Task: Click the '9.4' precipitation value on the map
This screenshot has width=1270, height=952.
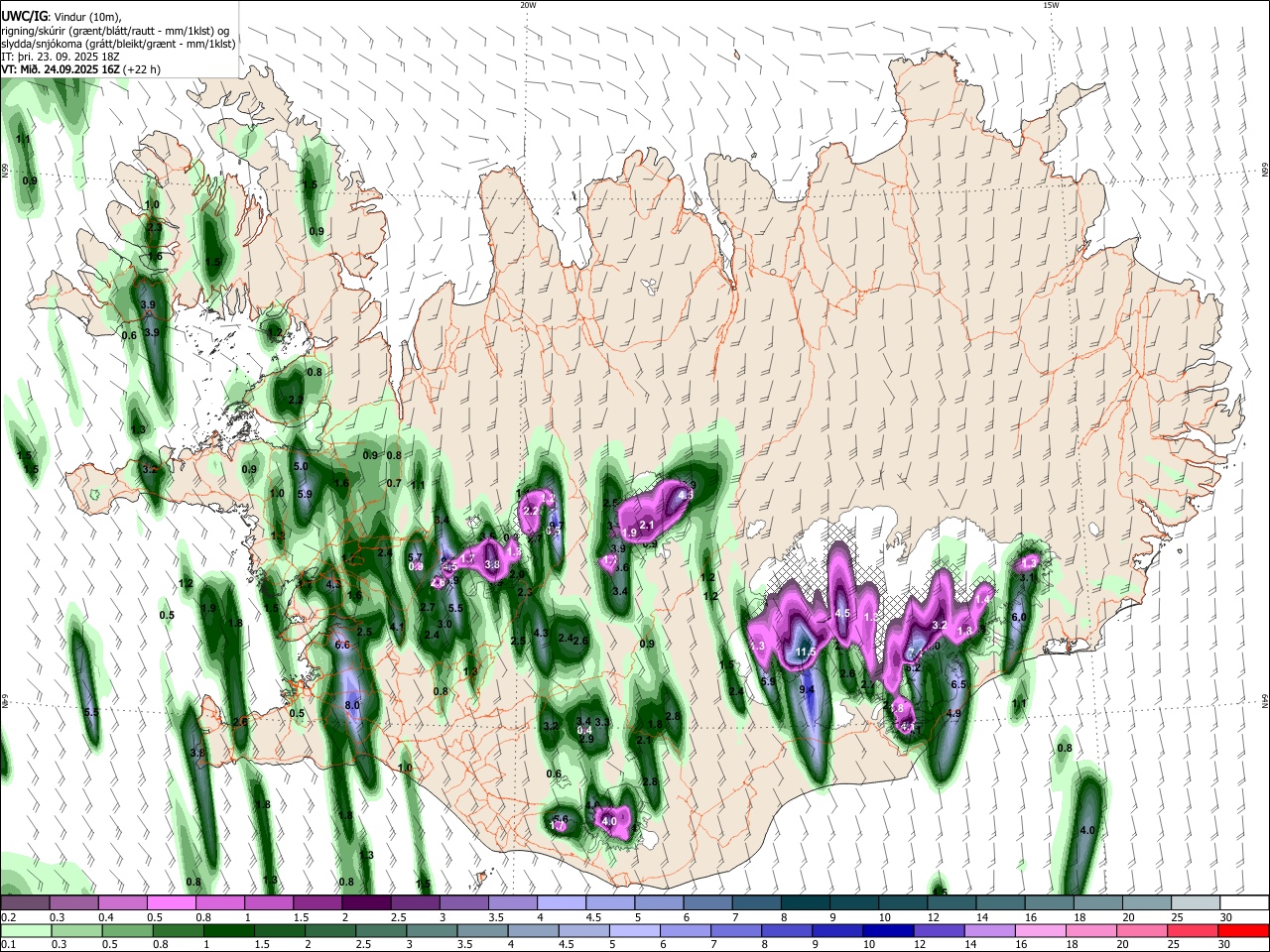Action: [808, 689]
